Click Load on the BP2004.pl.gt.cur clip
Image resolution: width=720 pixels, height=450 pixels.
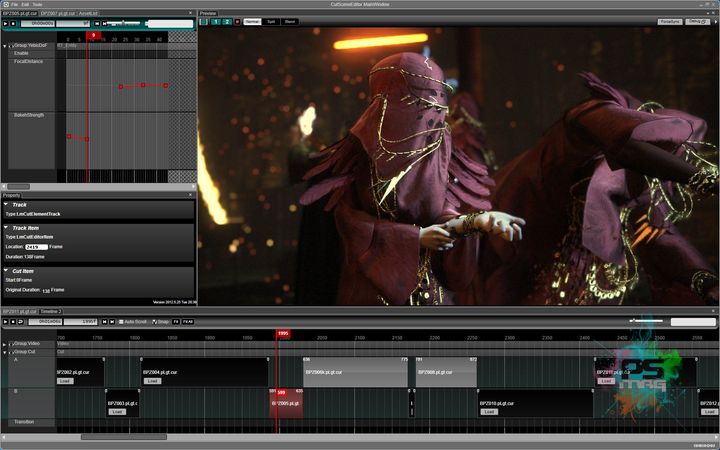[152, 380]
